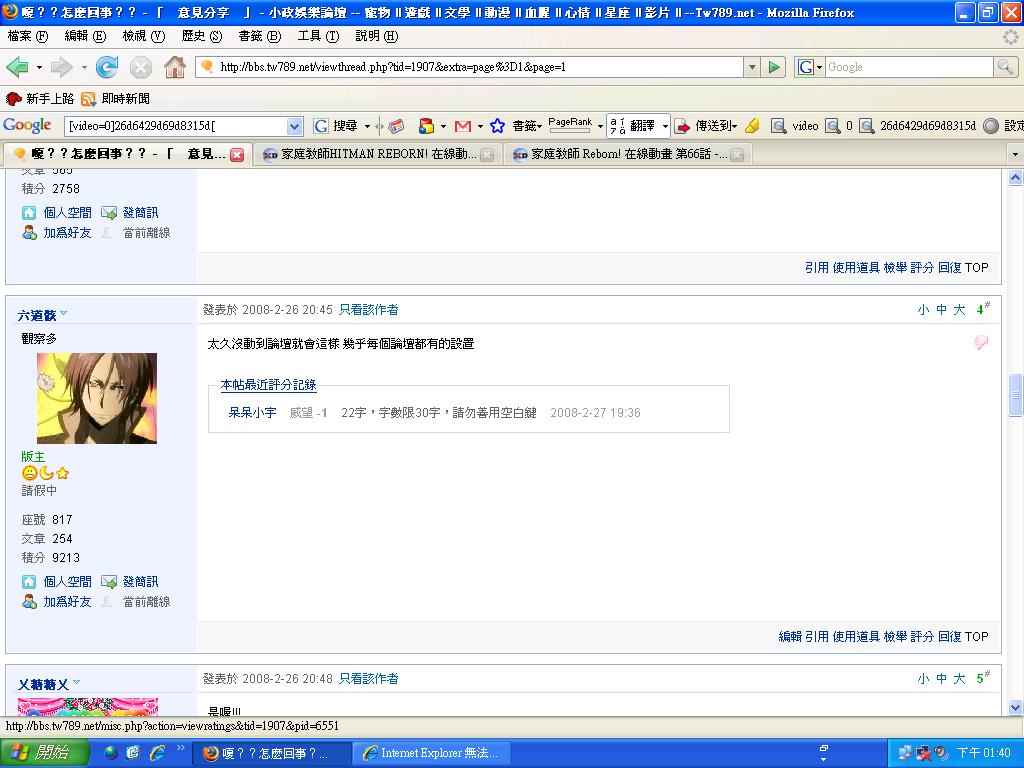Click the highlighter icon in Google Toolbar

click(753, 126)
